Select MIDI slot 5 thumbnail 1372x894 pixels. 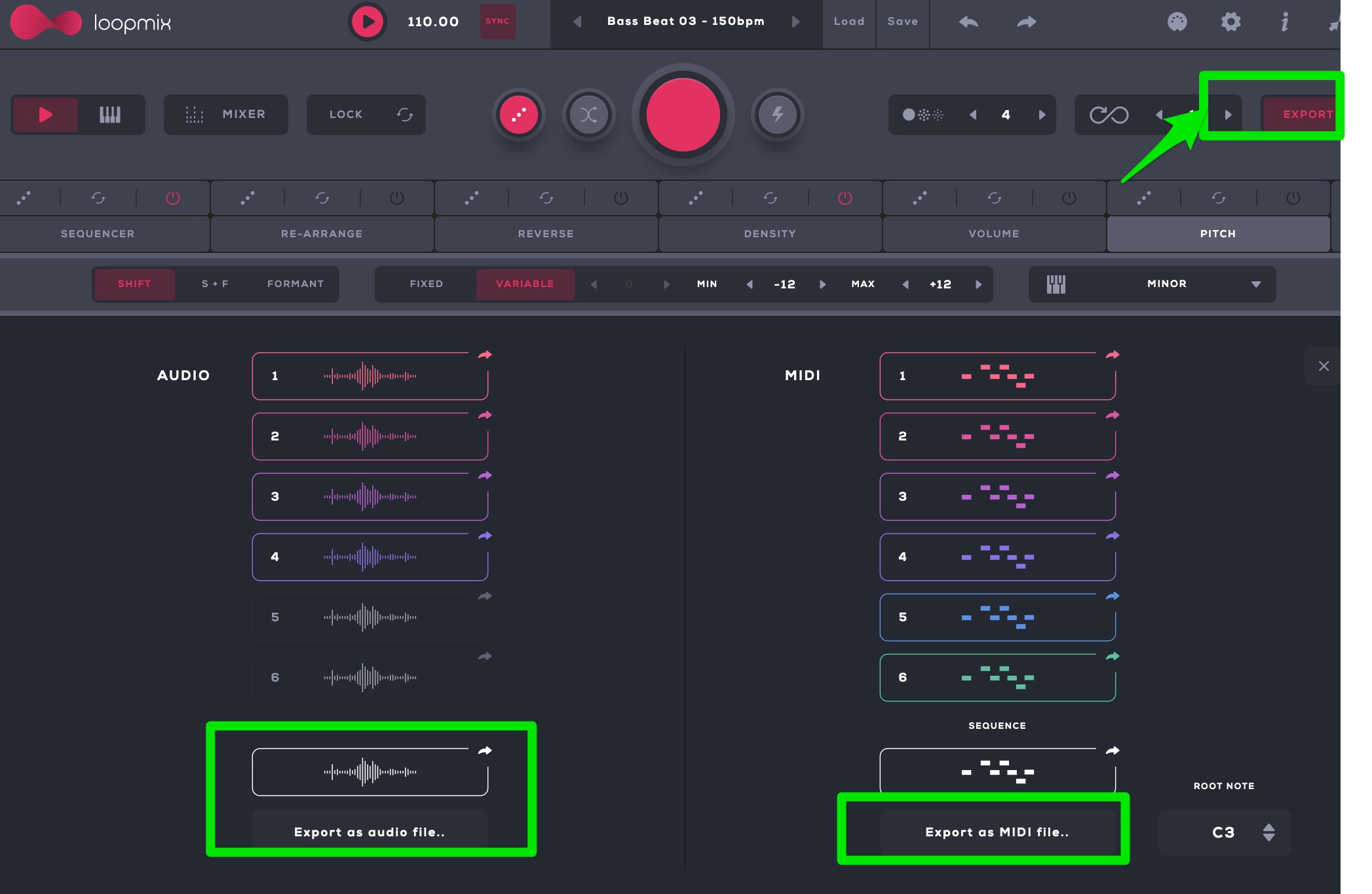tap(997, 617)
